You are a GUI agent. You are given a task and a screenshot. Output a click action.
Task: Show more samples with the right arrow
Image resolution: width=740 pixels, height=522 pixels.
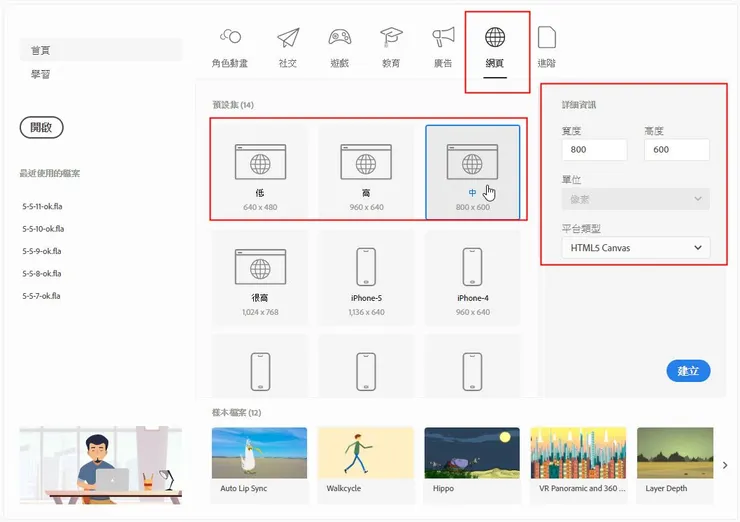point(725,465)
